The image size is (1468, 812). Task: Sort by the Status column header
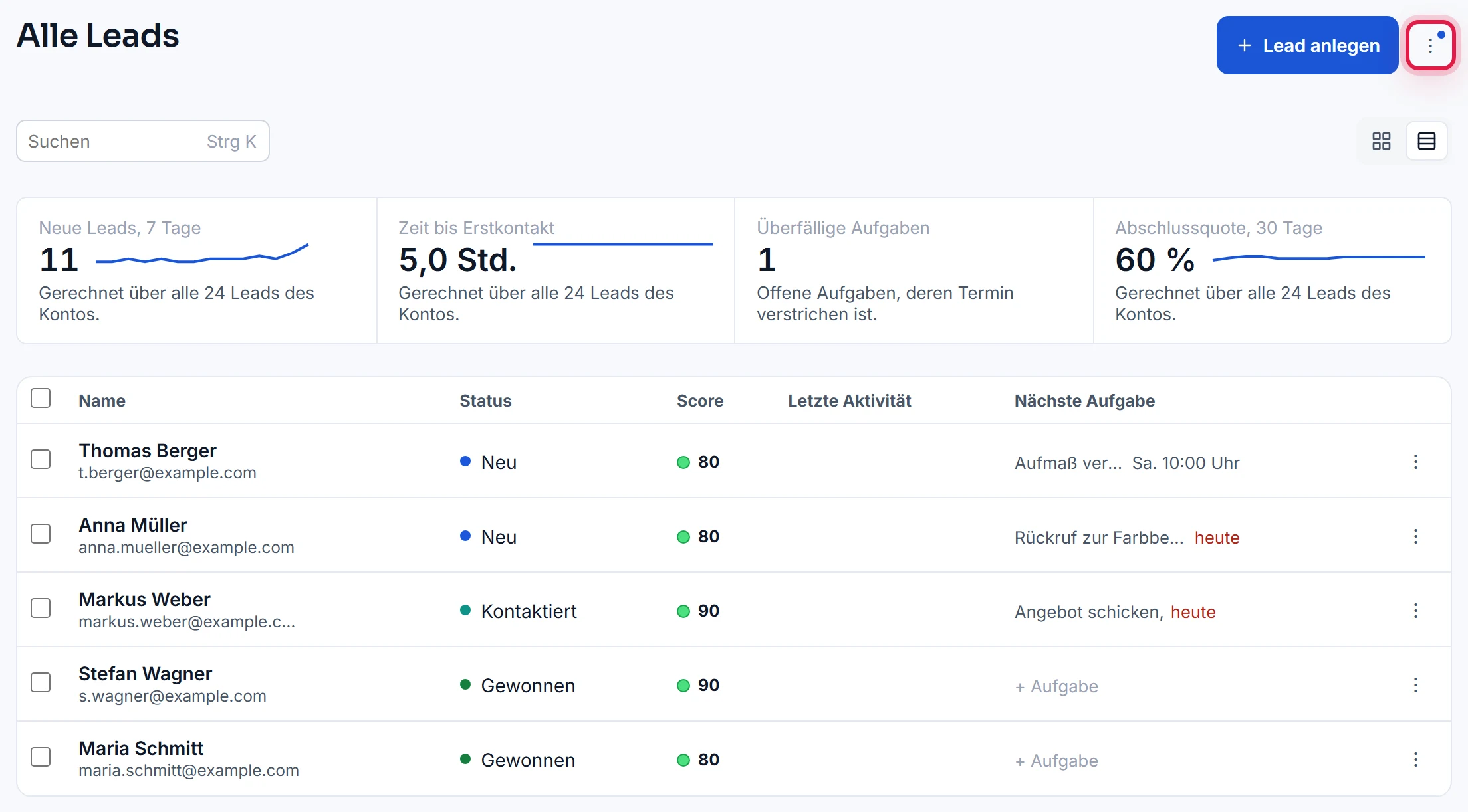485,401
